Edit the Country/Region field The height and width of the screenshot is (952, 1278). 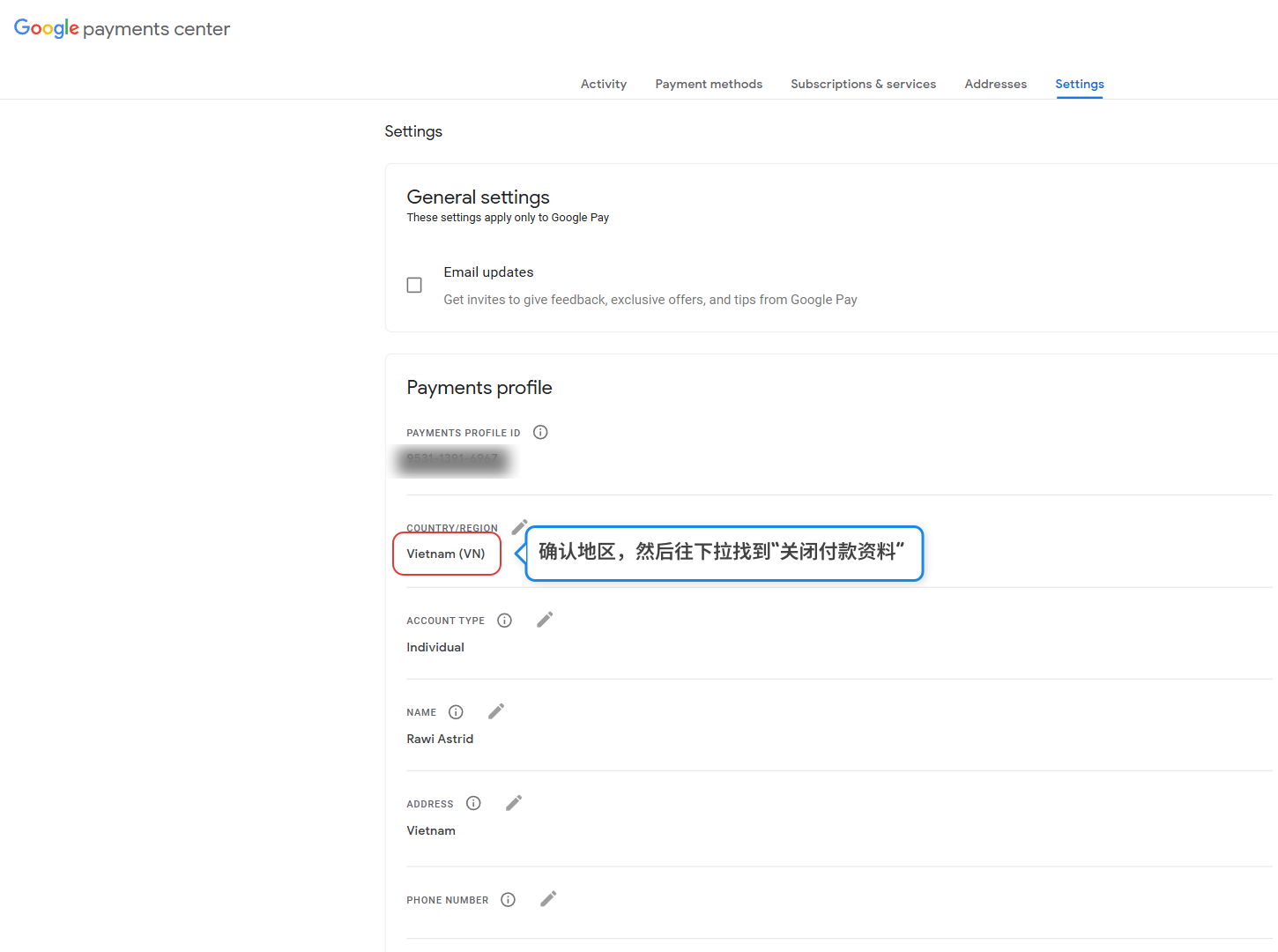click(520, 526)
